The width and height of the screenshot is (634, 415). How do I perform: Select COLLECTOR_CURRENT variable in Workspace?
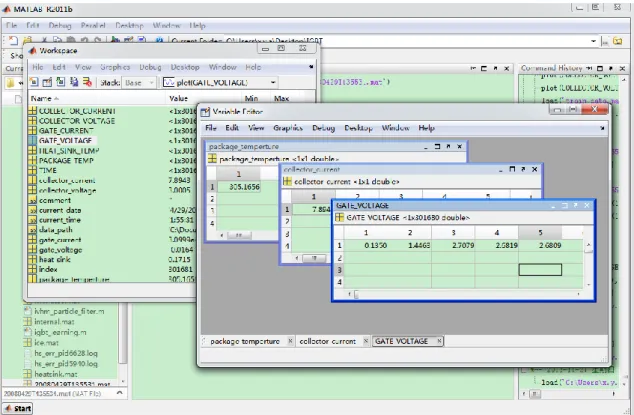pos(77,111)
